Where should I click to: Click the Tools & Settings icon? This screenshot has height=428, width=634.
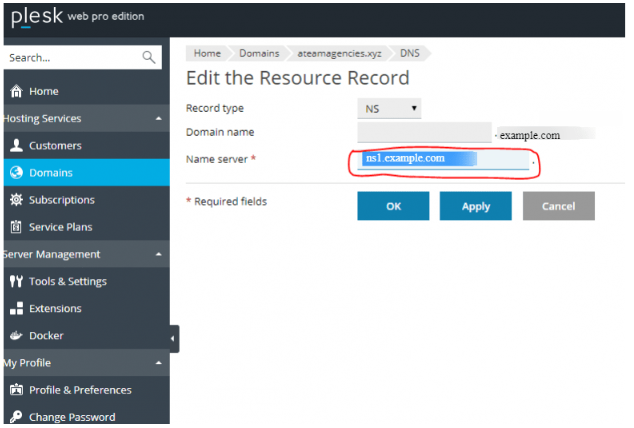pyautogui.click(x=16, y=281)
